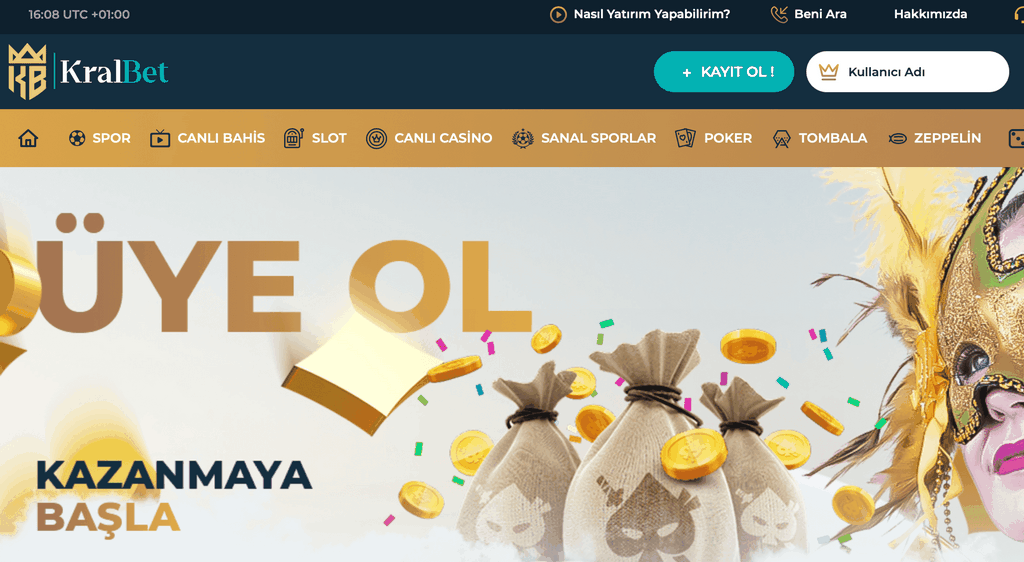Open the Hakkımızda link
The height and width of the screenshot is (562, 1024).
pos(931,14)
